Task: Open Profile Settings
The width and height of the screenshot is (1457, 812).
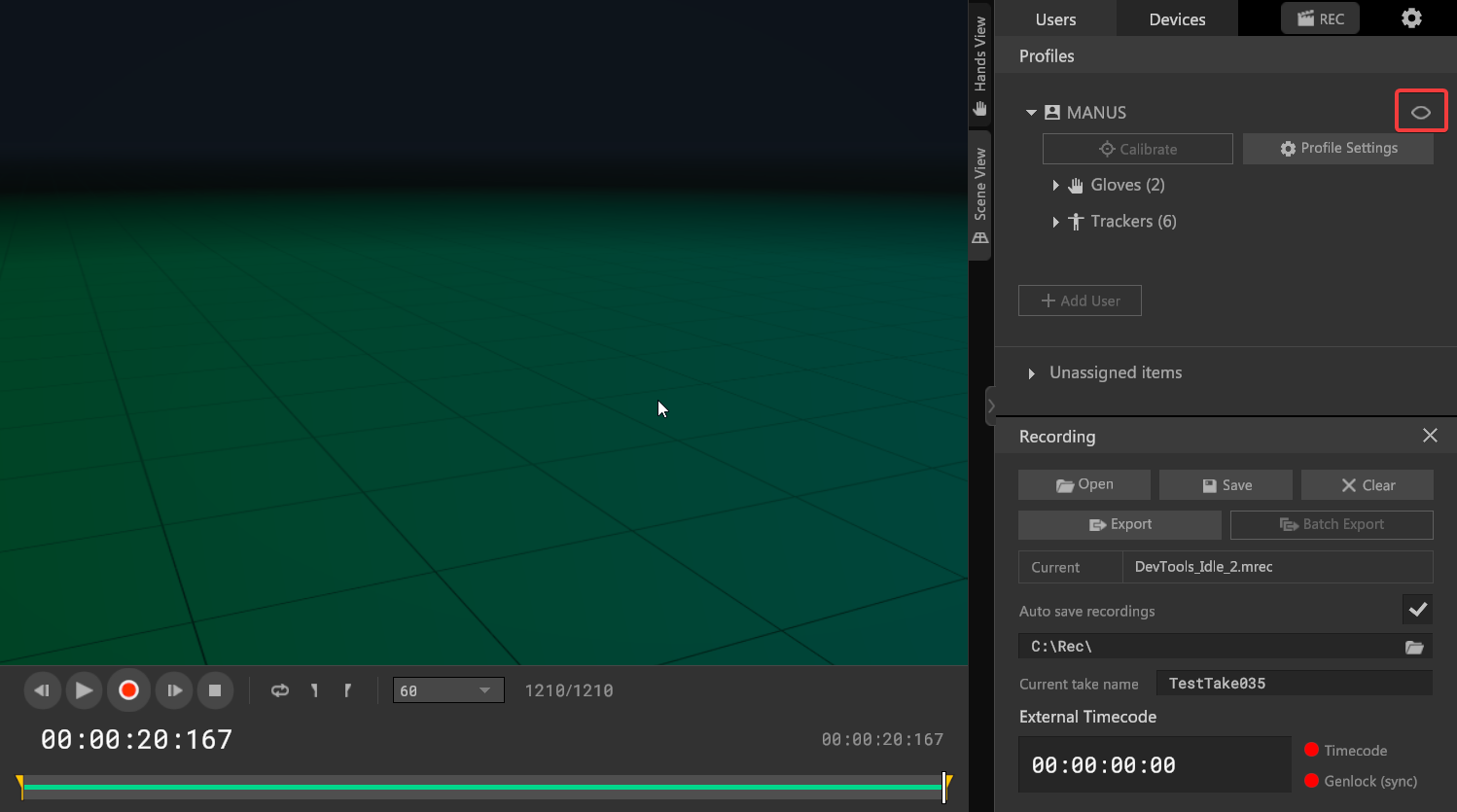Action: coord(1337,149)
